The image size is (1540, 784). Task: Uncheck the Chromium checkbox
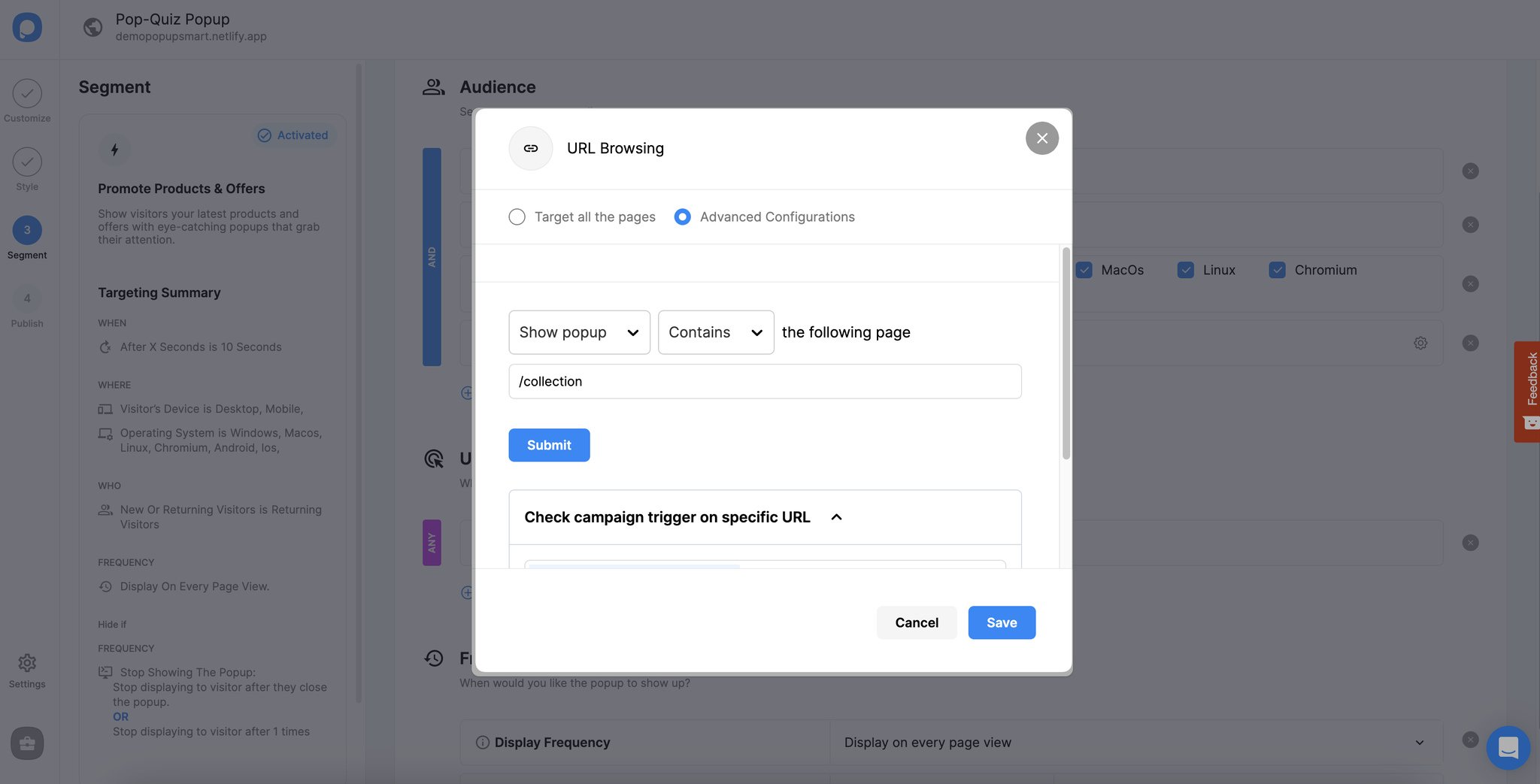pos(1277,269)
